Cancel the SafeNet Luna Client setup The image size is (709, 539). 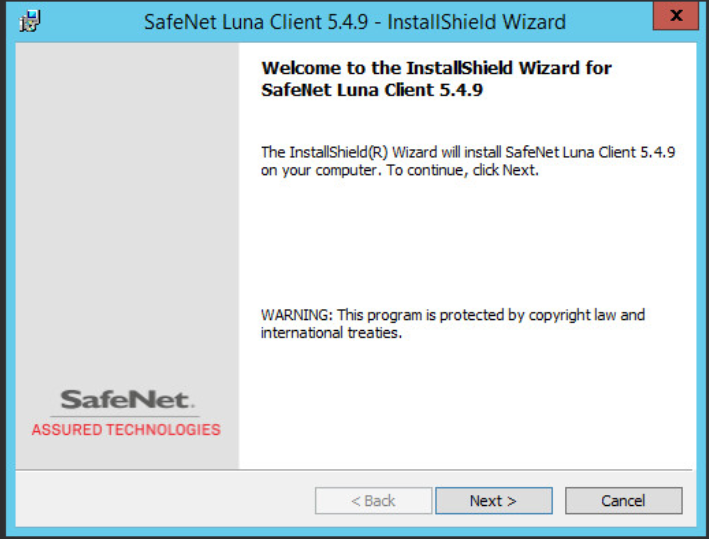click(623, 501)
